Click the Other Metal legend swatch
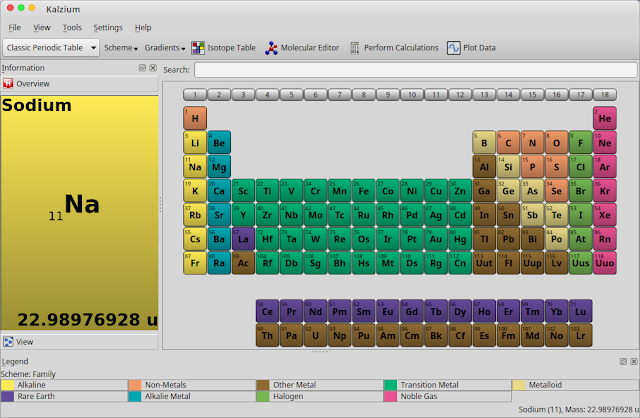 tap(263, 385)
